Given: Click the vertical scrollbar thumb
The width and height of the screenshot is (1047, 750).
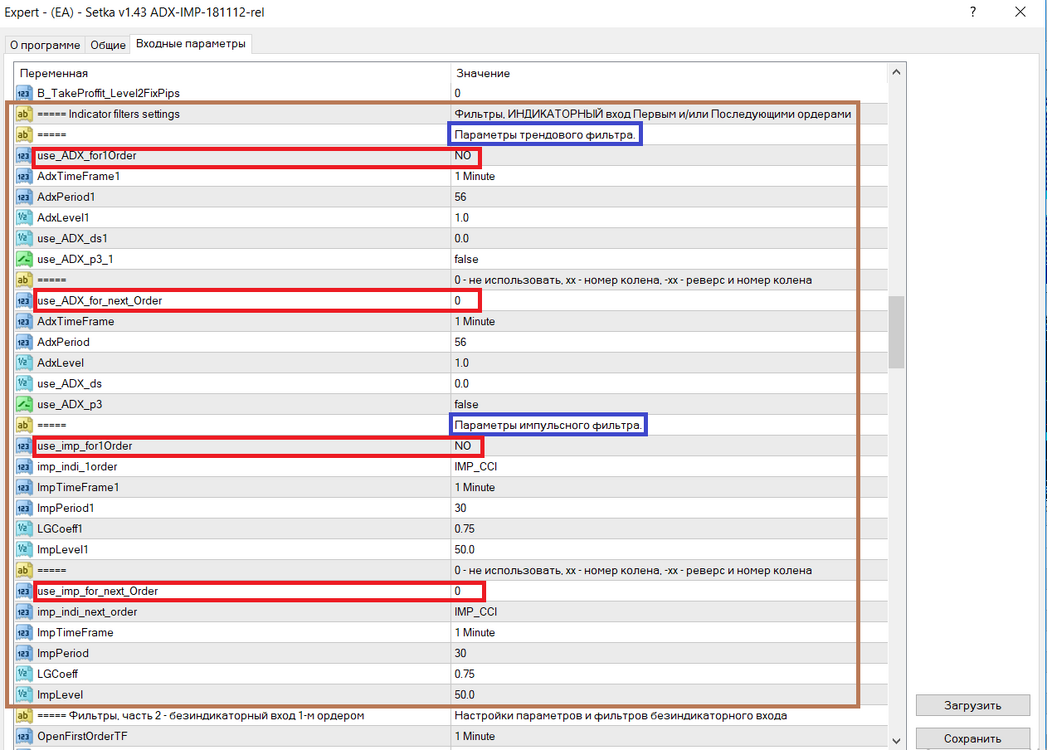Looking at the screenshot, I should tap(896, 332).
